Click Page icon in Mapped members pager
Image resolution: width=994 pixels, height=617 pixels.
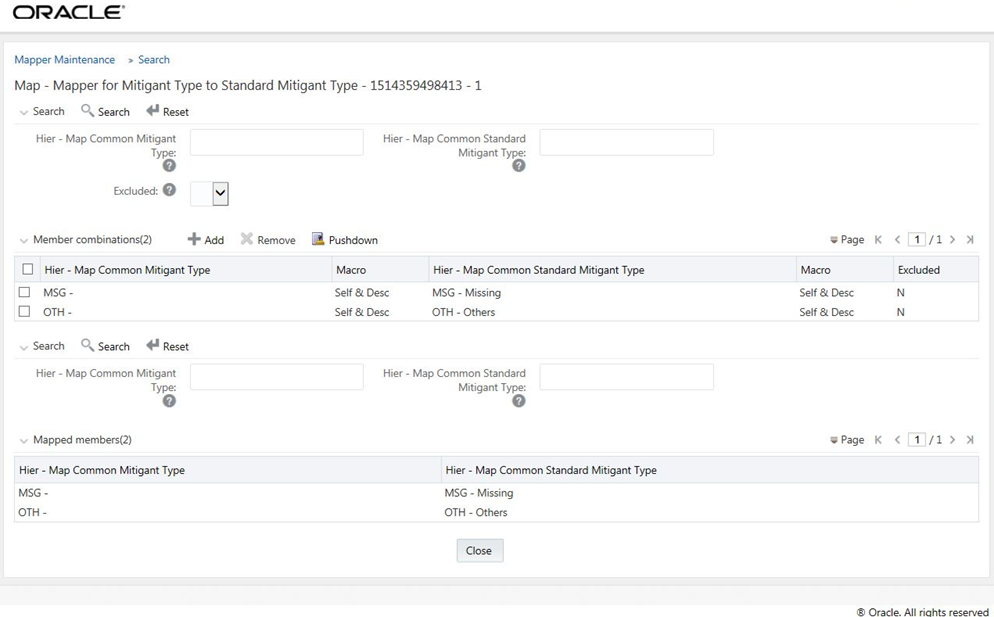click(834, 441)
